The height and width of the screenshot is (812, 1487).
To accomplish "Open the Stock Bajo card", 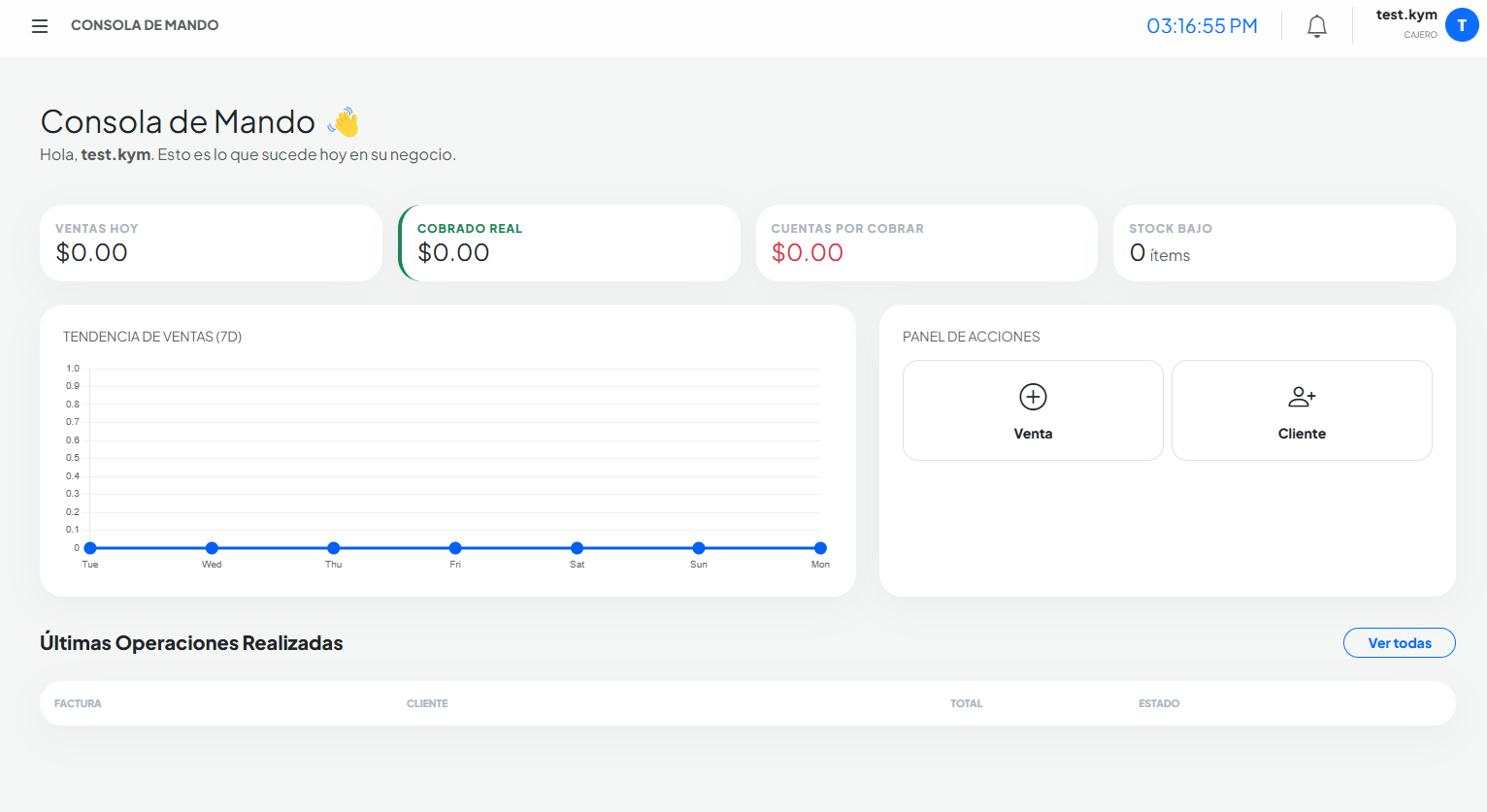I will (x=1283, y=243).
